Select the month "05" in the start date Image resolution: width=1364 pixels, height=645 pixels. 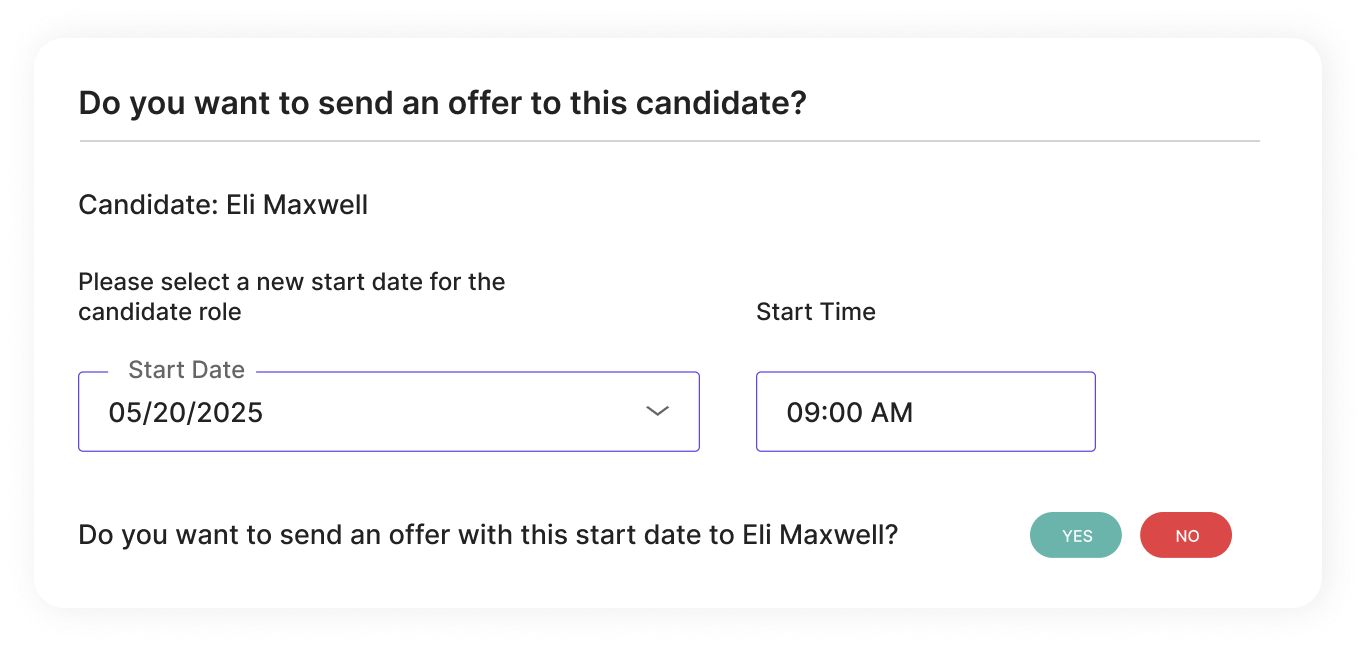[x=123, y=412]
